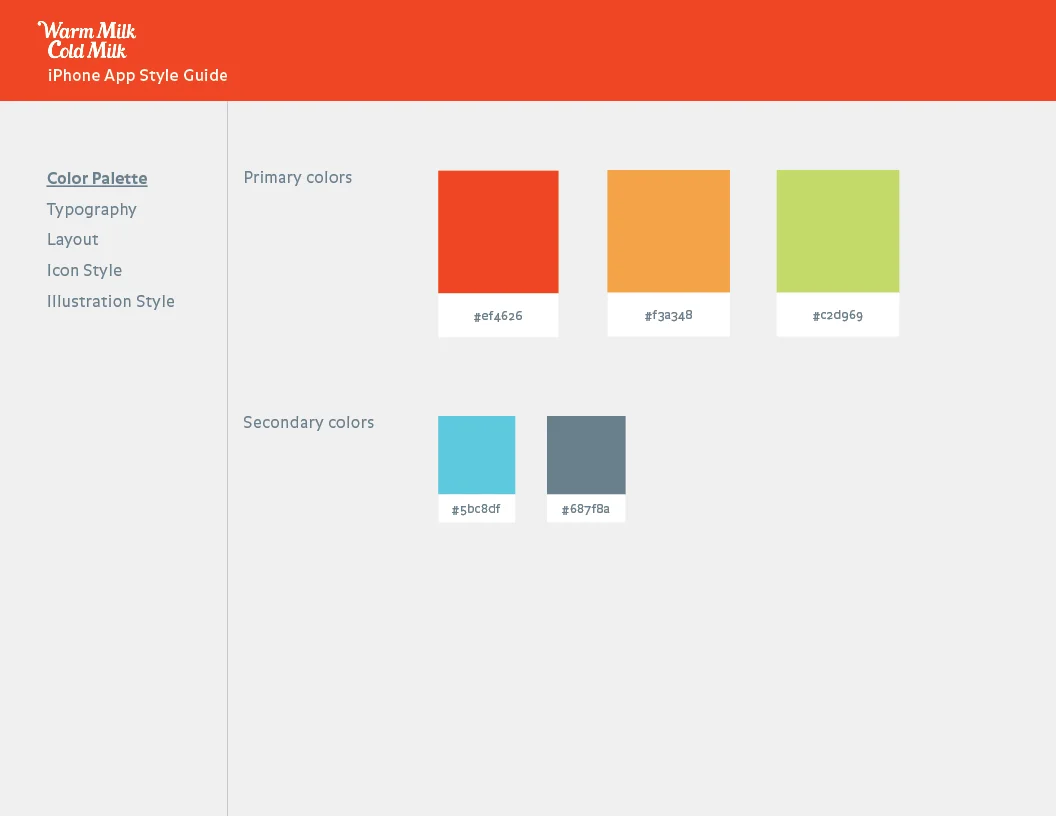The image size is (1056, 816).
Task: Open the Color Palette section
Action: coord(97,178)
